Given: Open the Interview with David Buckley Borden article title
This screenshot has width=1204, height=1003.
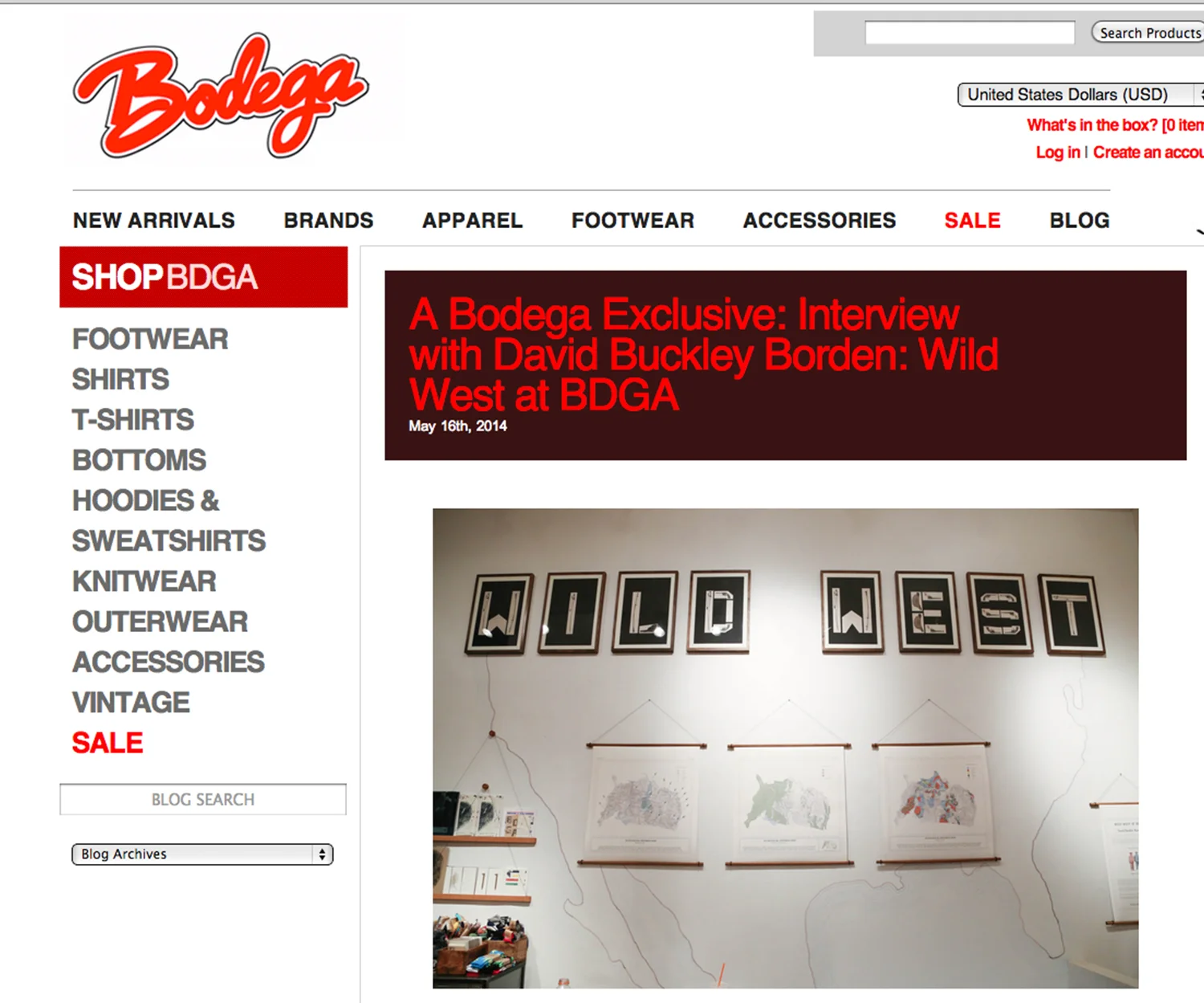Looking at the screenshot, I should pyautogui.click(x=704, y=354).
